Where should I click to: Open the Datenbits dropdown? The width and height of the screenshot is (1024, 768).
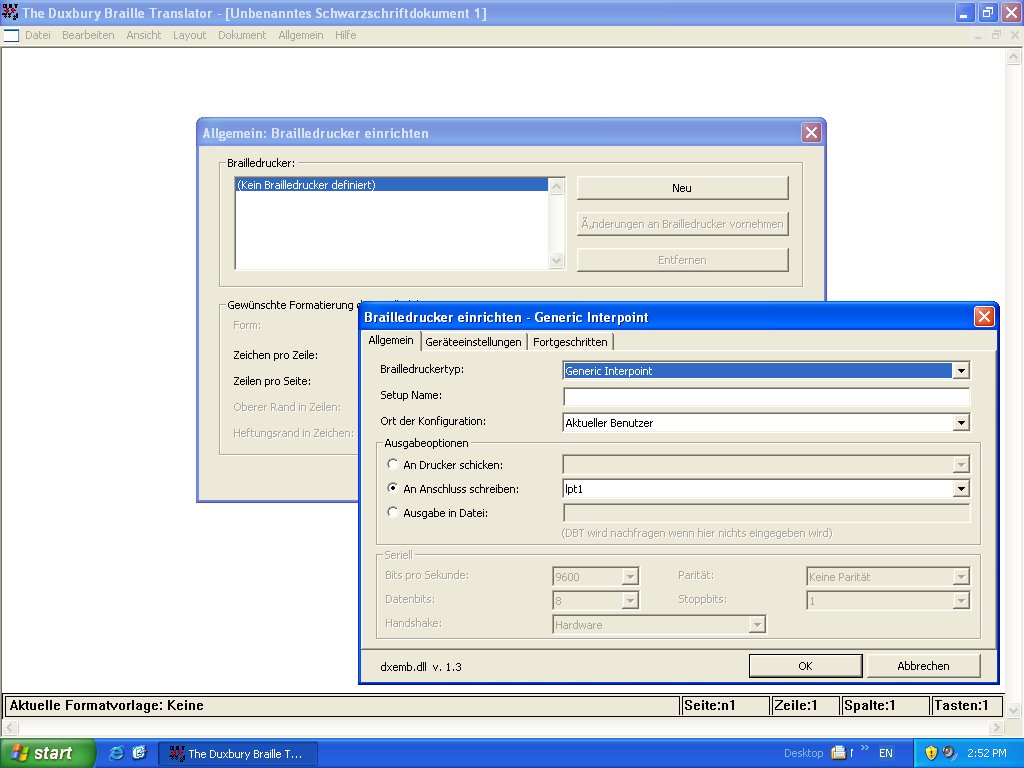coord(630,600)
